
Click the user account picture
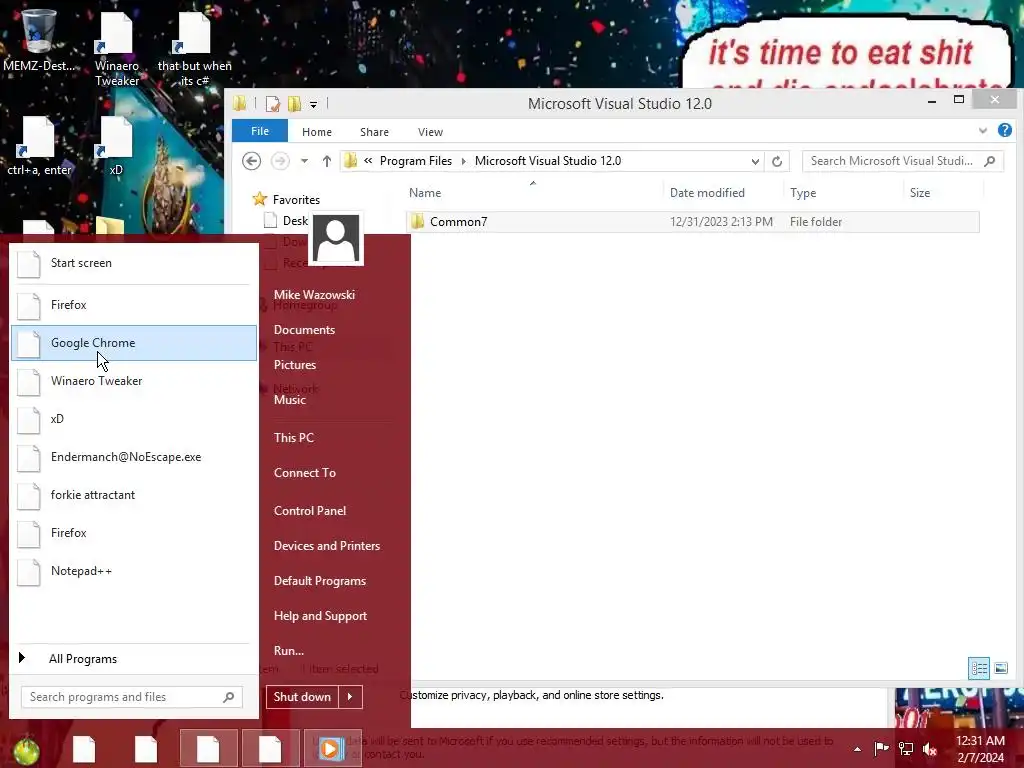click(336, 239)
